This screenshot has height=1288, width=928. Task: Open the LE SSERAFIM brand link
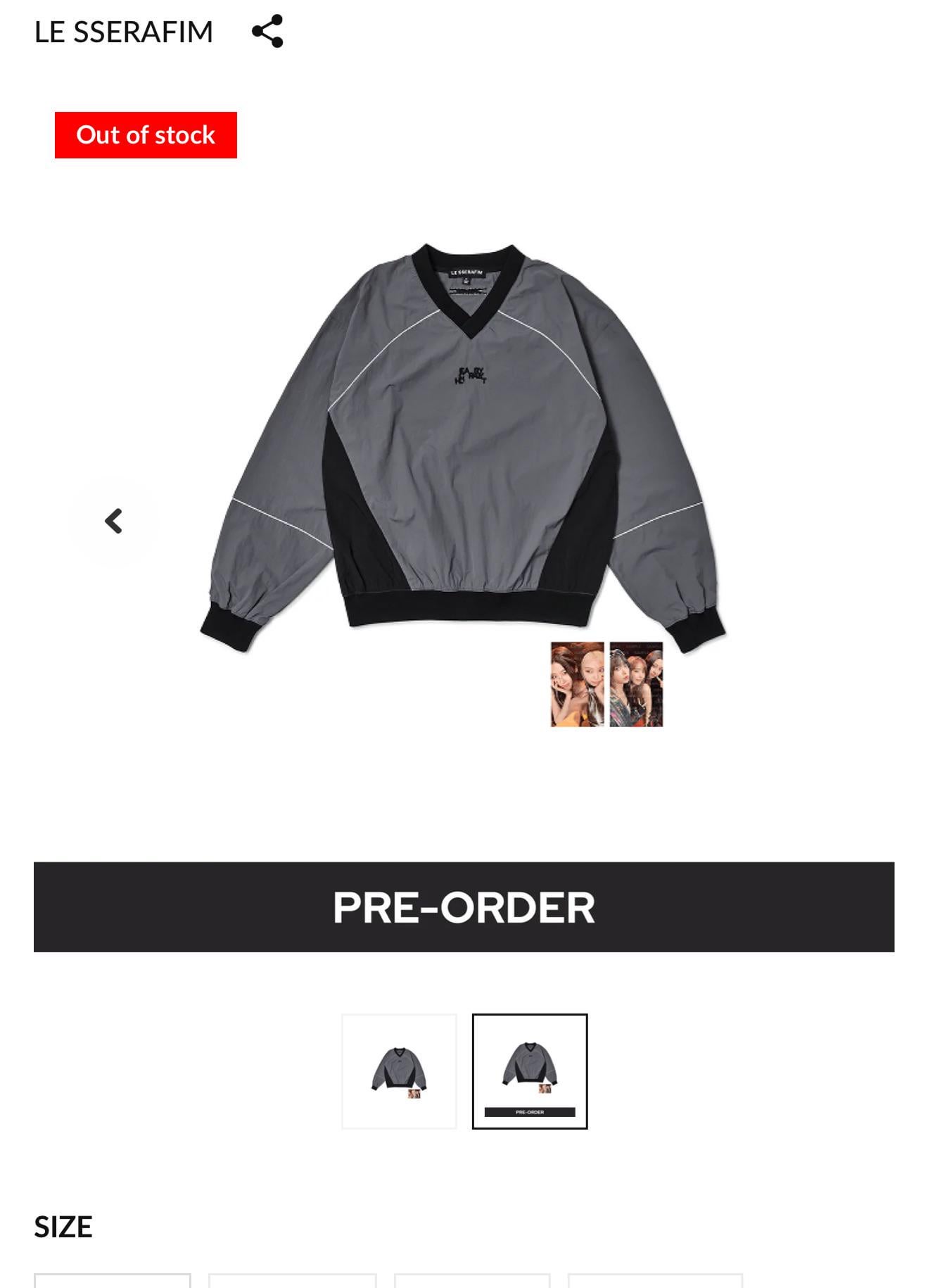[123, 32]
